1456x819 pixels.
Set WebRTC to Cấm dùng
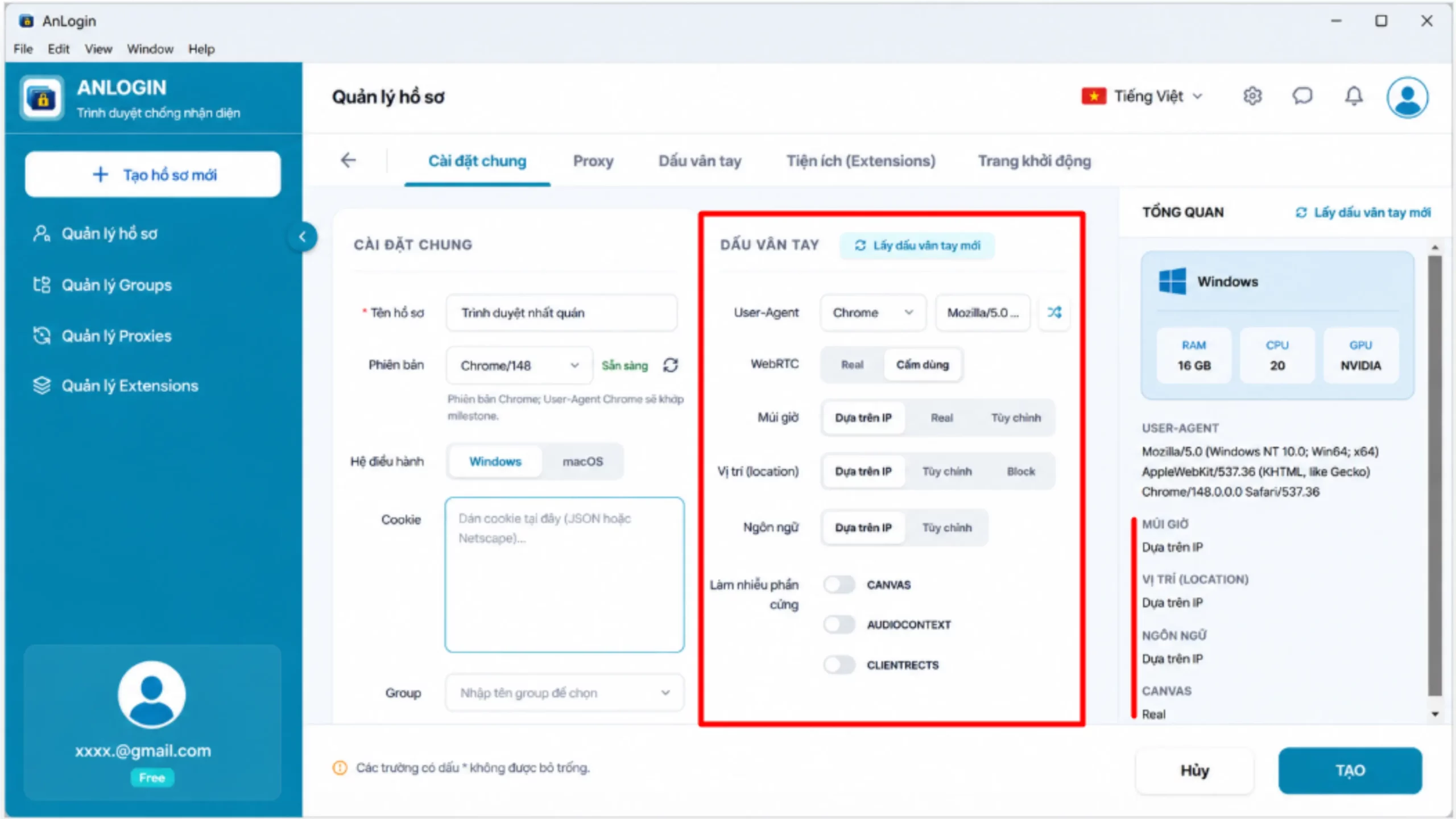click(x=923, y=365)
